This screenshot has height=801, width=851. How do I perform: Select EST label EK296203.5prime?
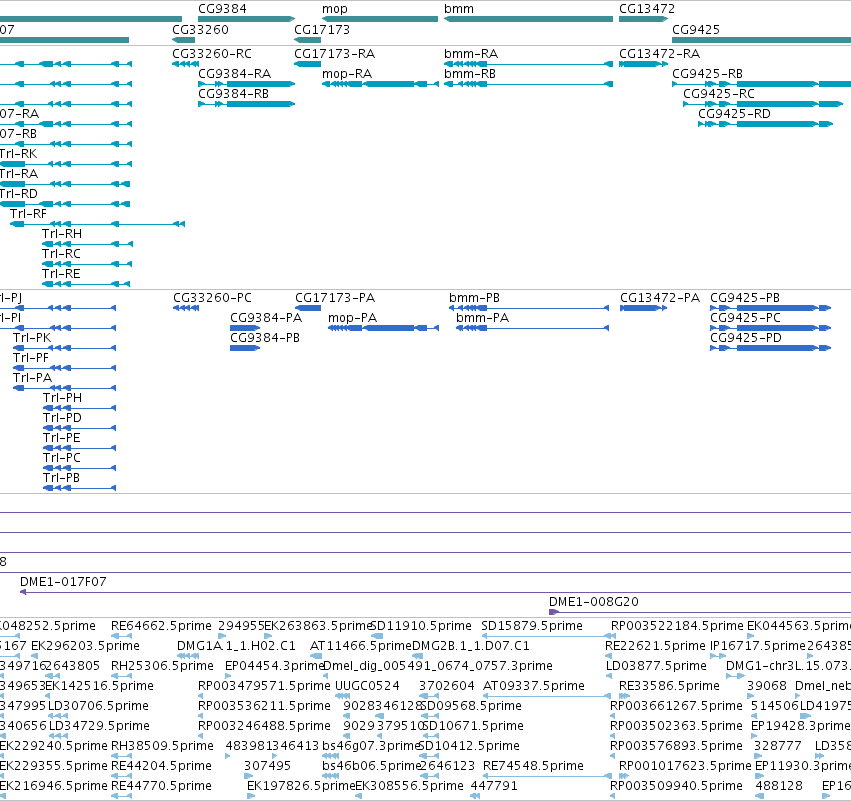[85, 646]
